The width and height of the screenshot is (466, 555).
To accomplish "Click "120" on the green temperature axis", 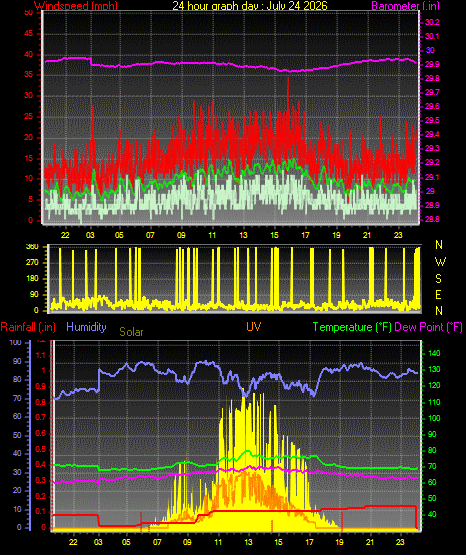I will coord(434,385).
